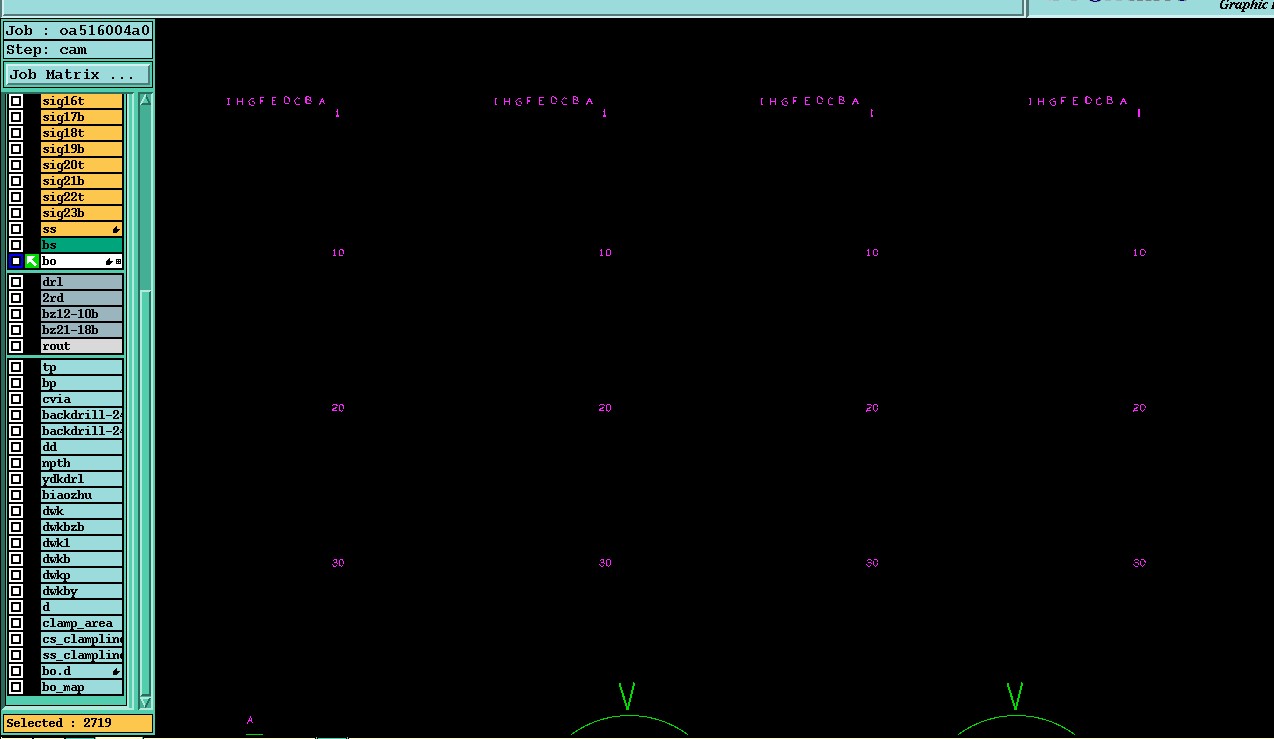
Task: Toggle checkbox for layer bz21-18b
Action: point(16,330)
